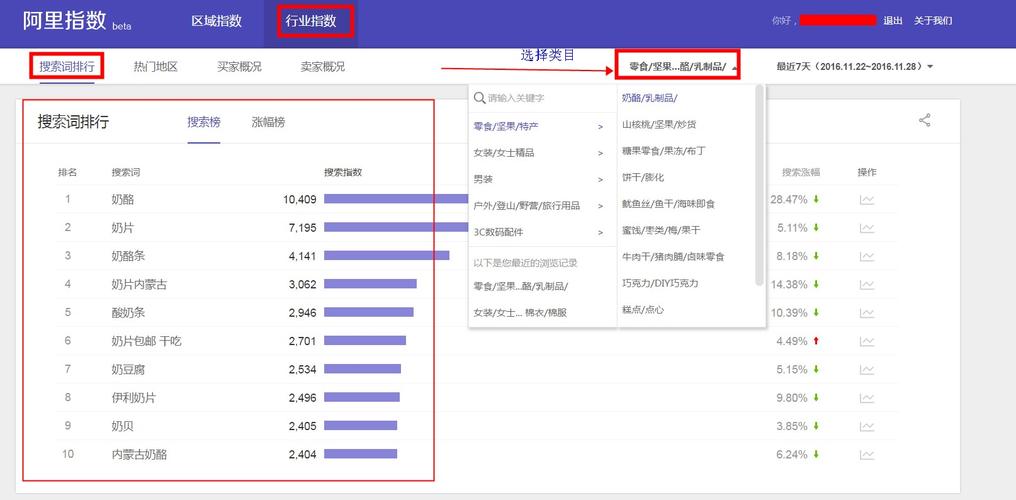Click search term 奶贝
This screenshot has width=1016, height=500.
[x=122, y=427]
